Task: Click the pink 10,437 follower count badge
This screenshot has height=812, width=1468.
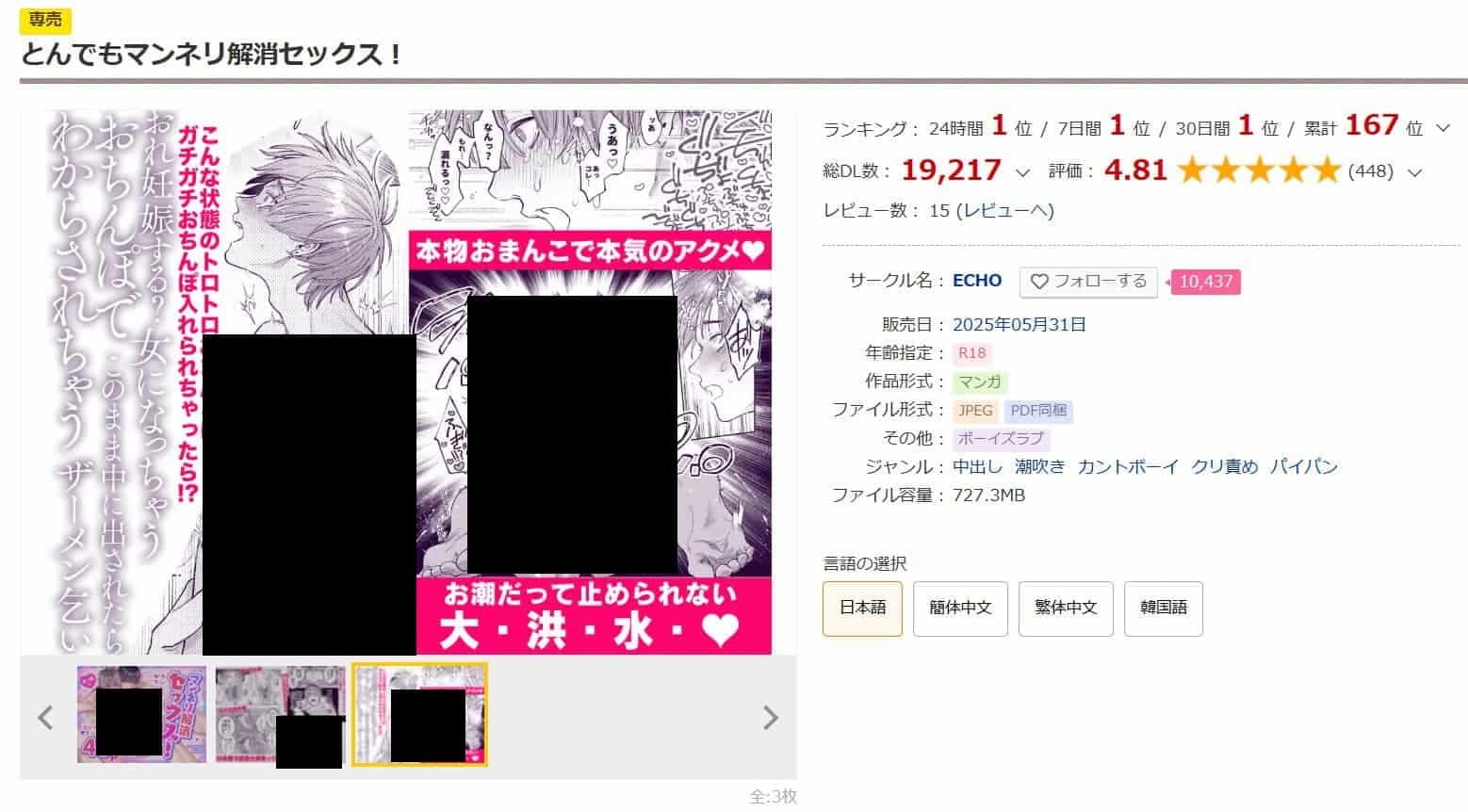Action: [x=1205, y=282]
